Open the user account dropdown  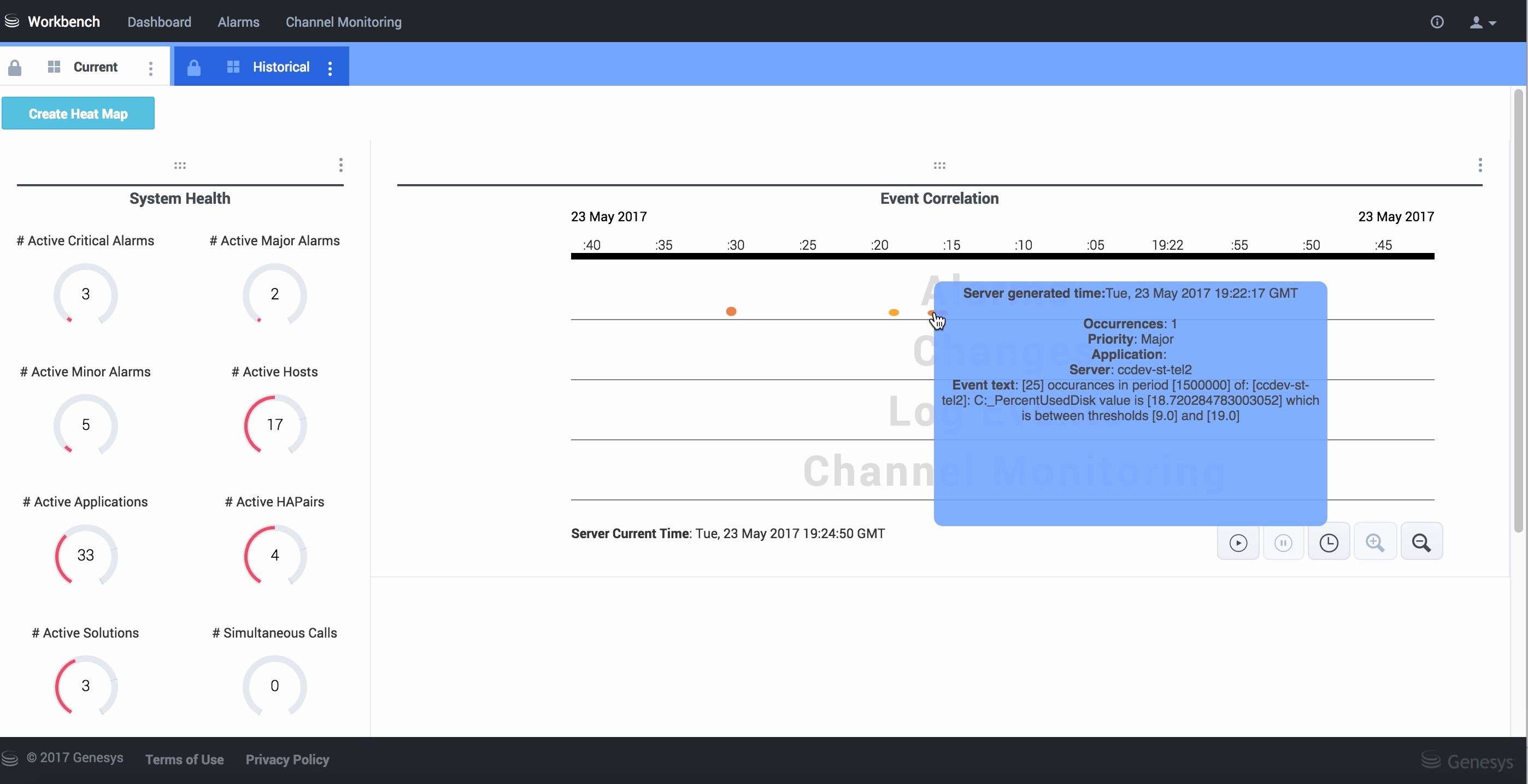coord(1482,22)
